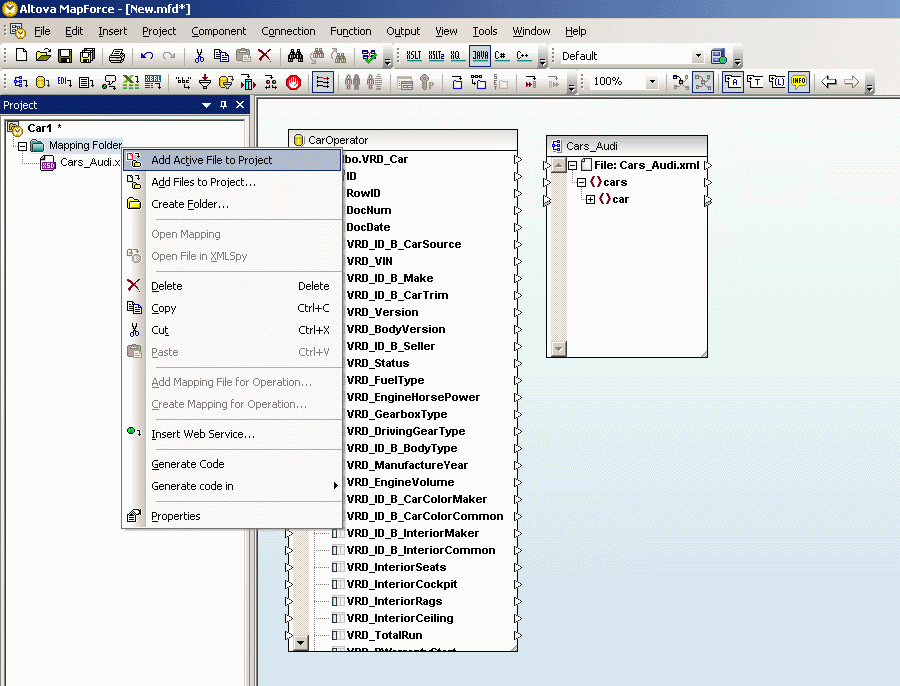Image resolution: width=900 pixels, height=686 pixels.
Task: Open the Default configuration dropdown
Action: [698, 56]
